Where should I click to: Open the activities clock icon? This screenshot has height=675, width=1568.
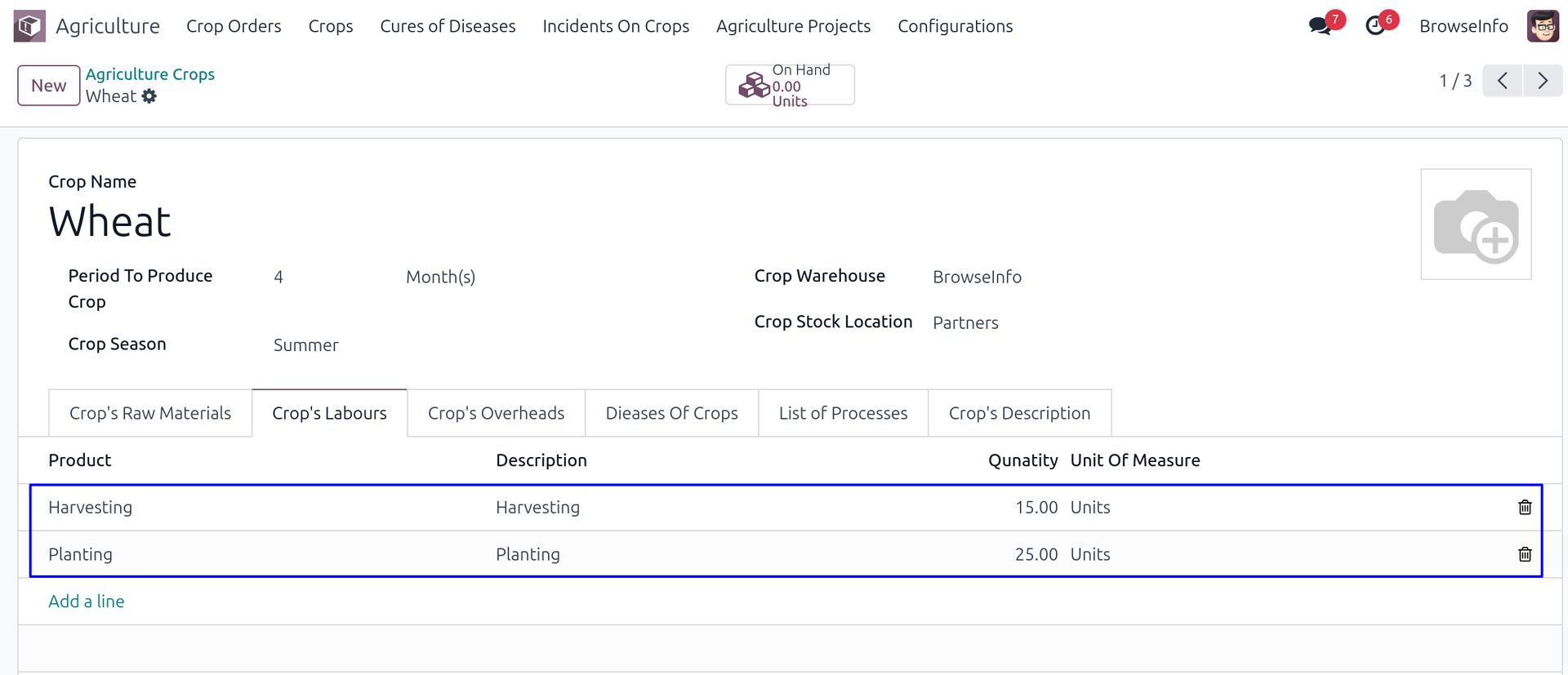click(x=1375, y=26)
